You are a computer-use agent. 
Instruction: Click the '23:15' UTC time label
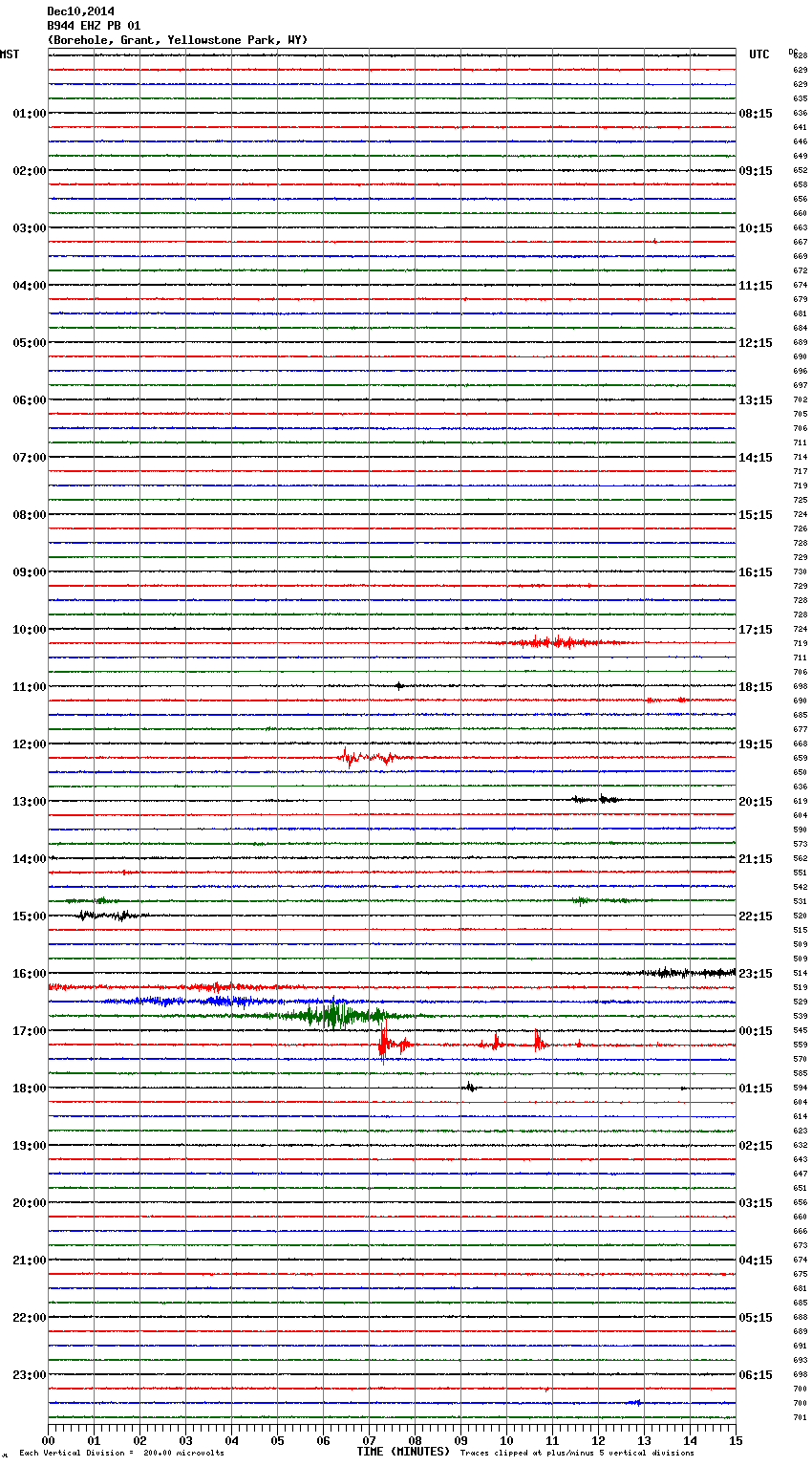tap(756, 974)
